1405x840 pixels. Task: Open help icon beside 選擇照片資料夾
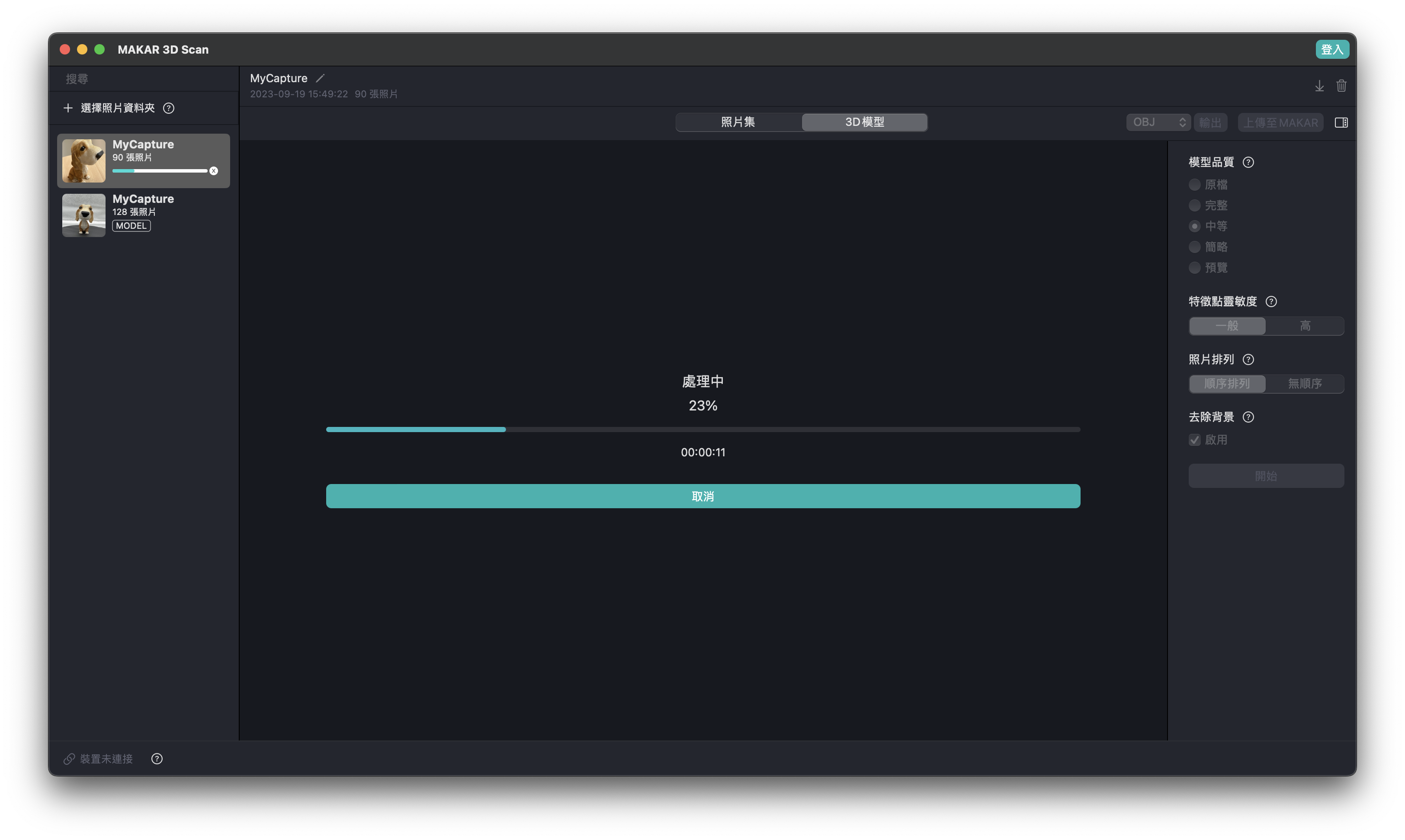[169, 108]
